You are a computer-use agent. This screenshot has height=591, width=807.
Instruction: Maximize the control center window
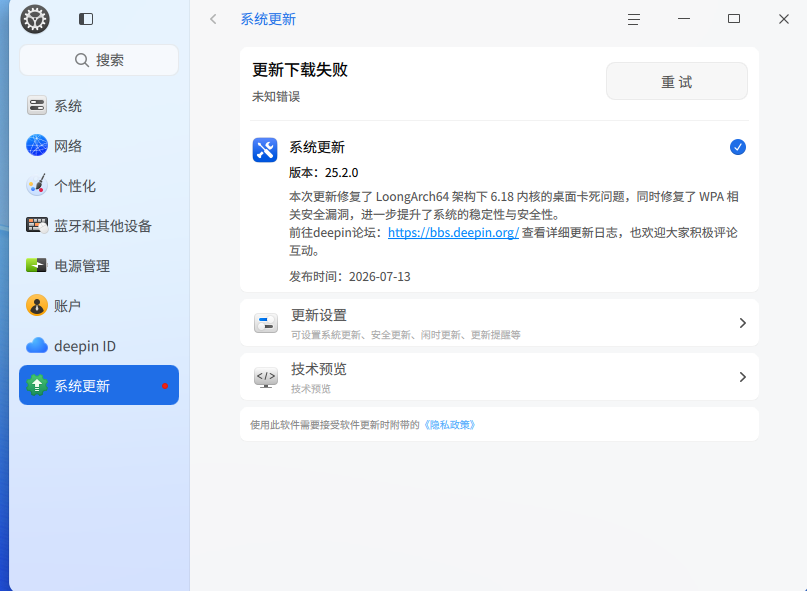pos(734,19)
